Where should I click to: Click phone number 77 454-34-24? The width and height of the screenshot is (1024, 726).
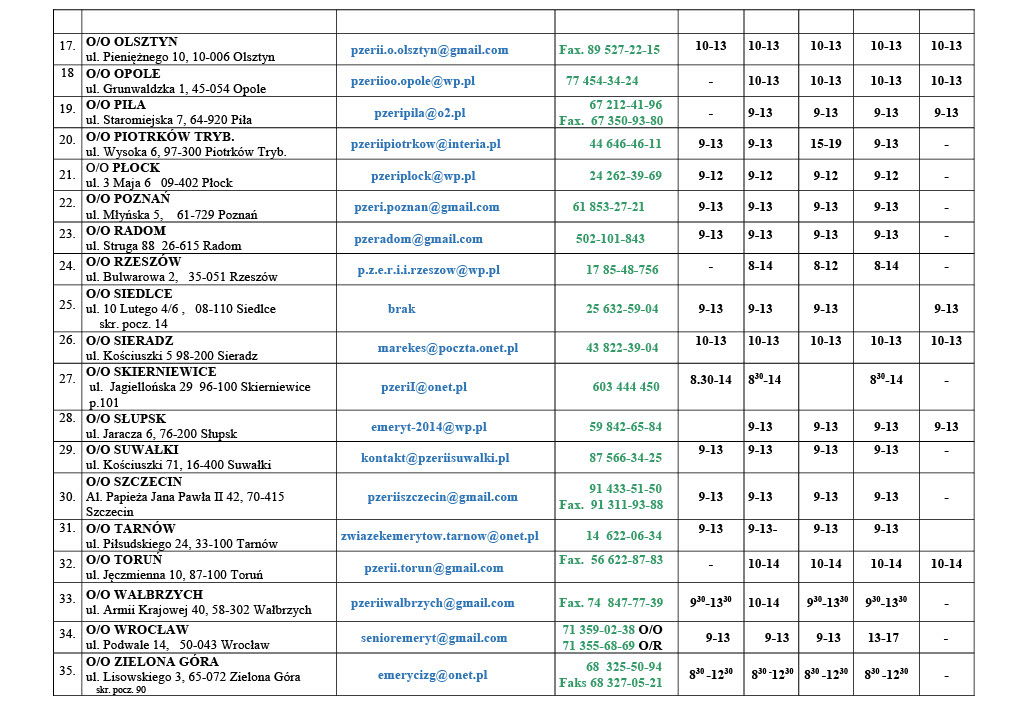602,82
